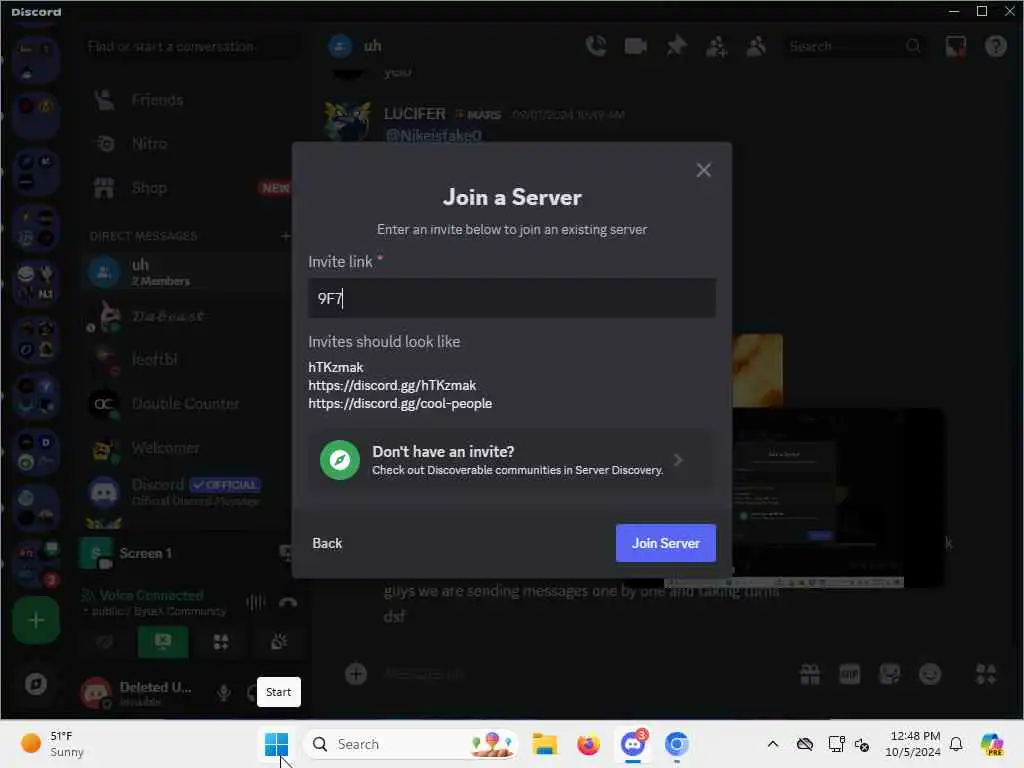Open Firefox from the taskbar
This screenshot has width=1024, height=768.
(588, 744)
